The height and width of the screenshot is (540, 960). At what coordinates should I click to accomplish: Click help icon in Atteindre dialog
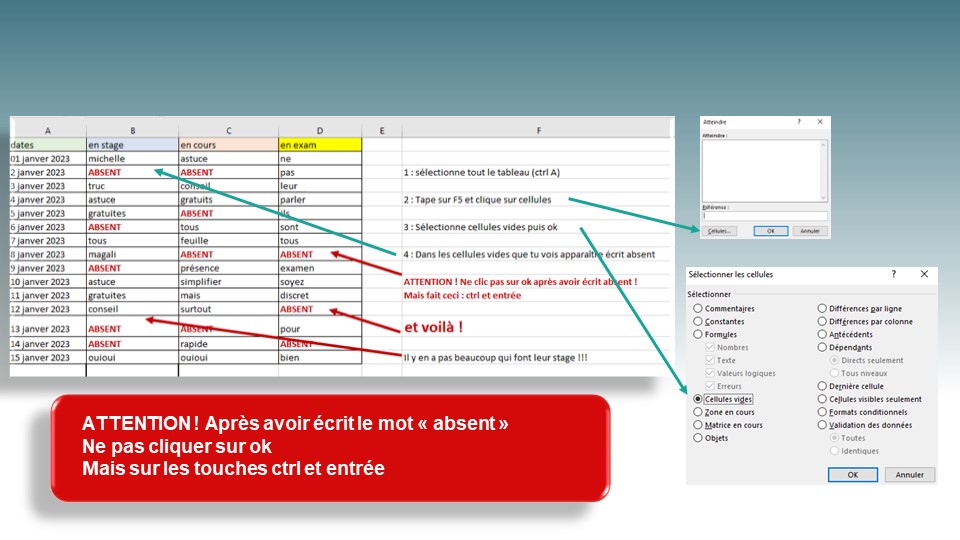click(798, 122)
